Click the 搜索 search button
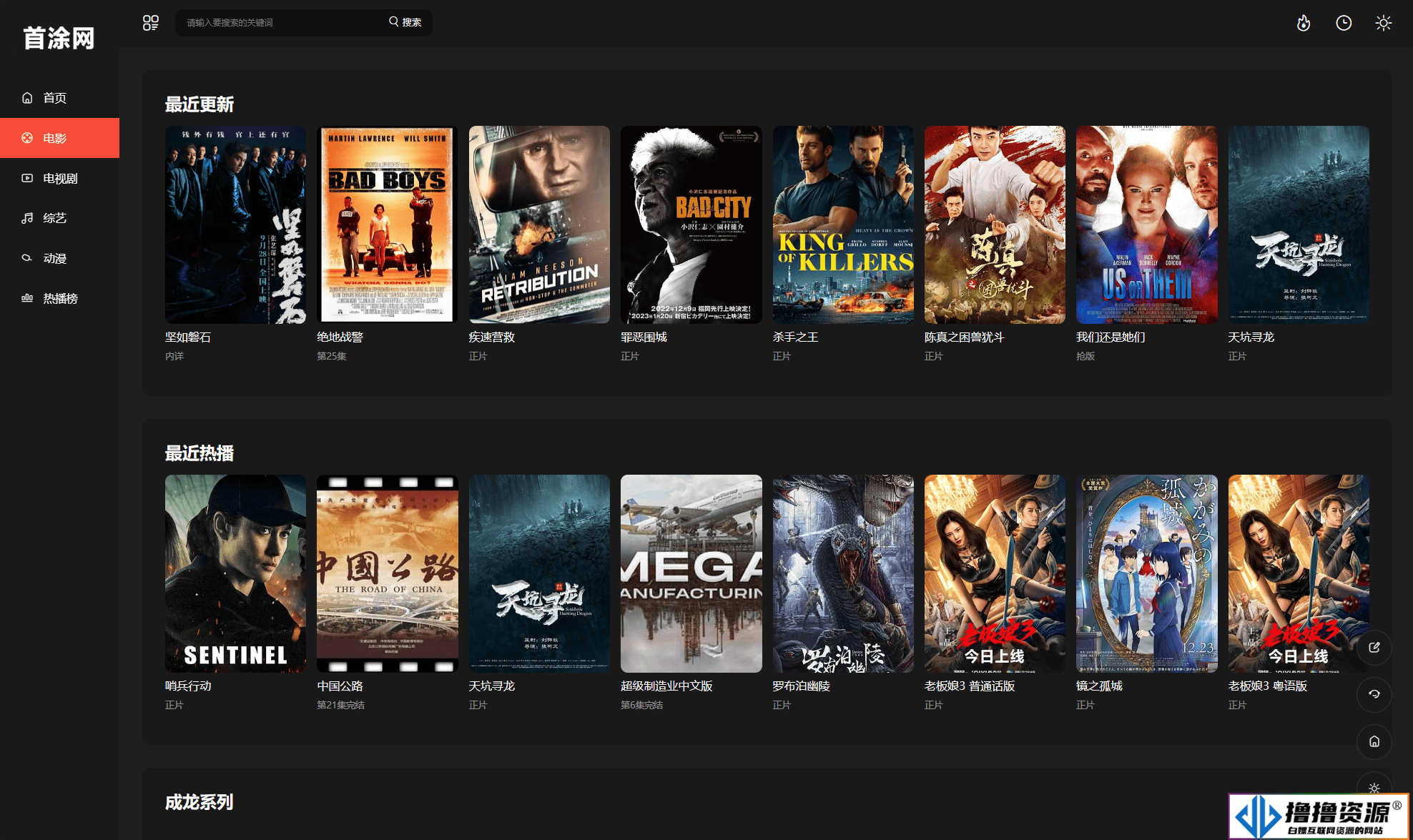Screen dimensions: 1413x840 (405, 22)
